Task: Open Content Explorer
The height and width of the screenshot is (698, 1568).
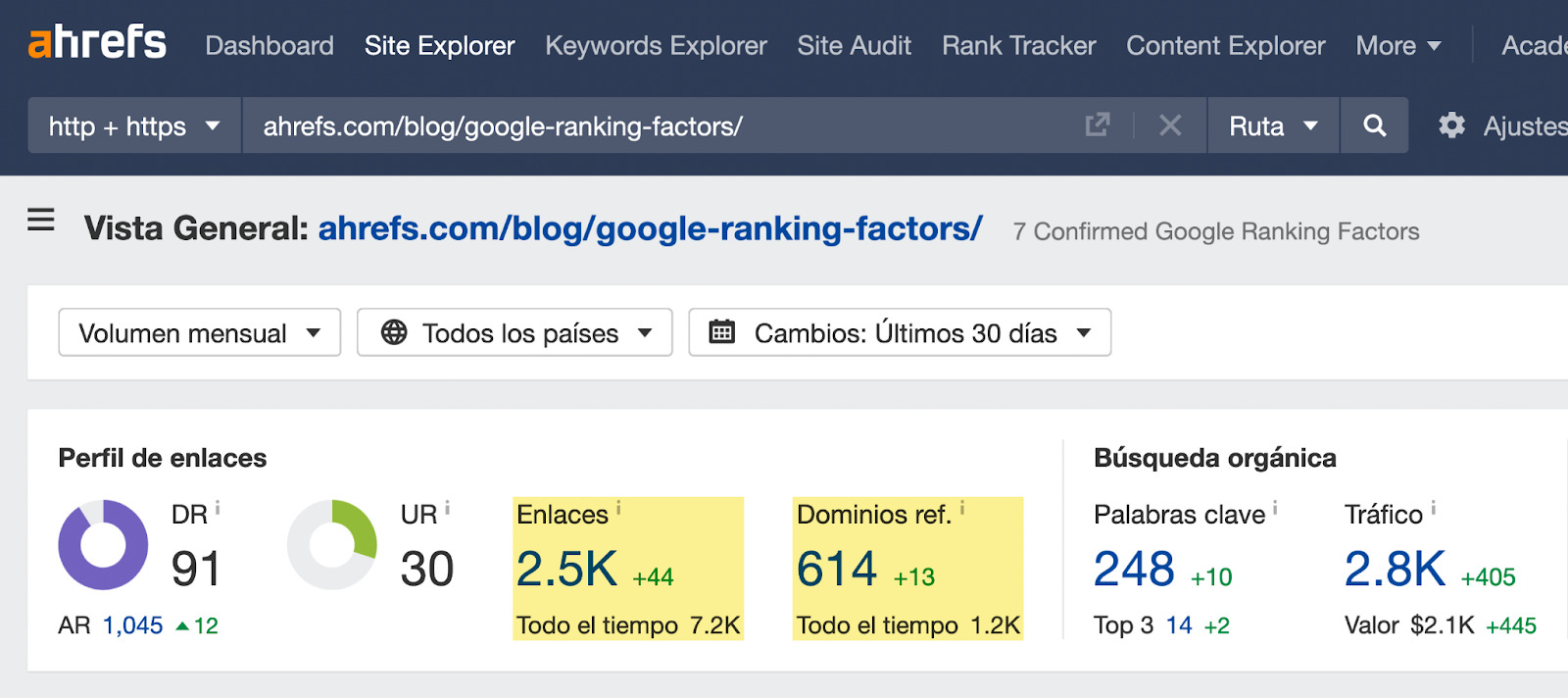Action: pyautogui.click(x=1225, y=46)
